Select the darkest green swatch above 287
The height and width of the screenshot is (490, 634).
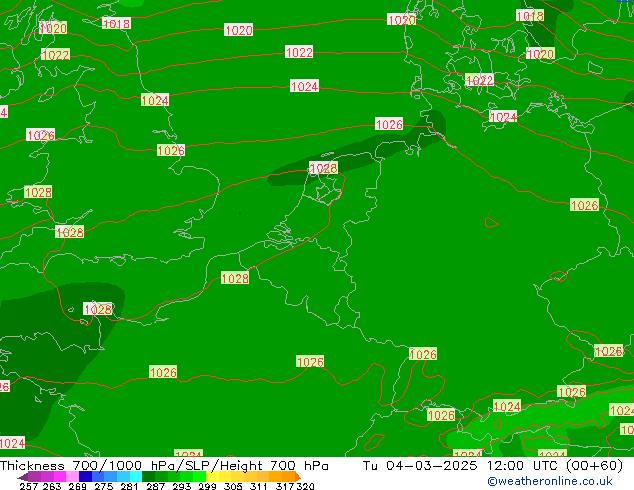coord(148,476)
